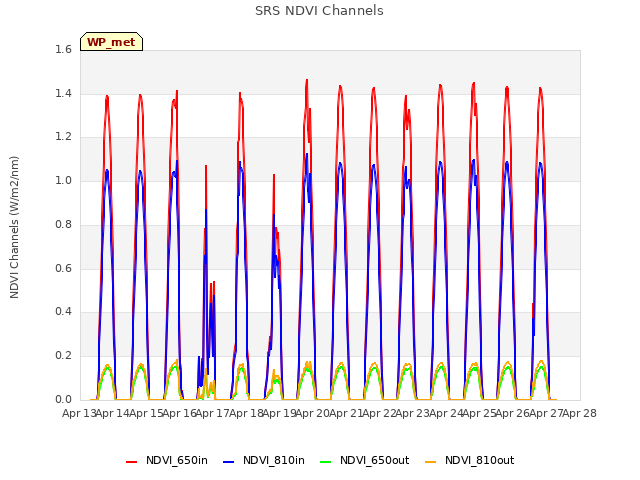Click the Apr 25 x-axis label
This screenshot has width=640, height=480.
480,414
